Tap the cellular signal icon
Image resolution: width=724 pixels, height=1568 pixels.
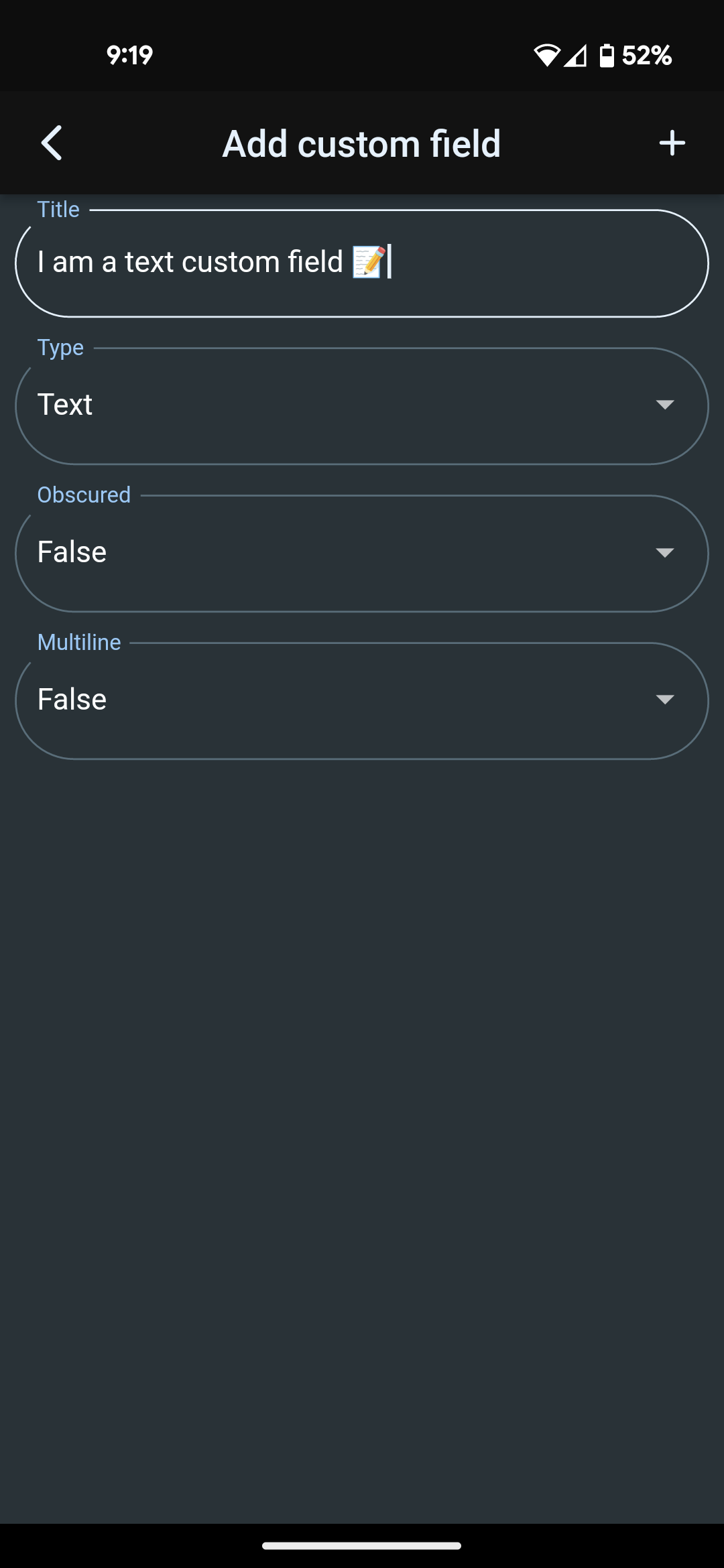coord(575,56)
